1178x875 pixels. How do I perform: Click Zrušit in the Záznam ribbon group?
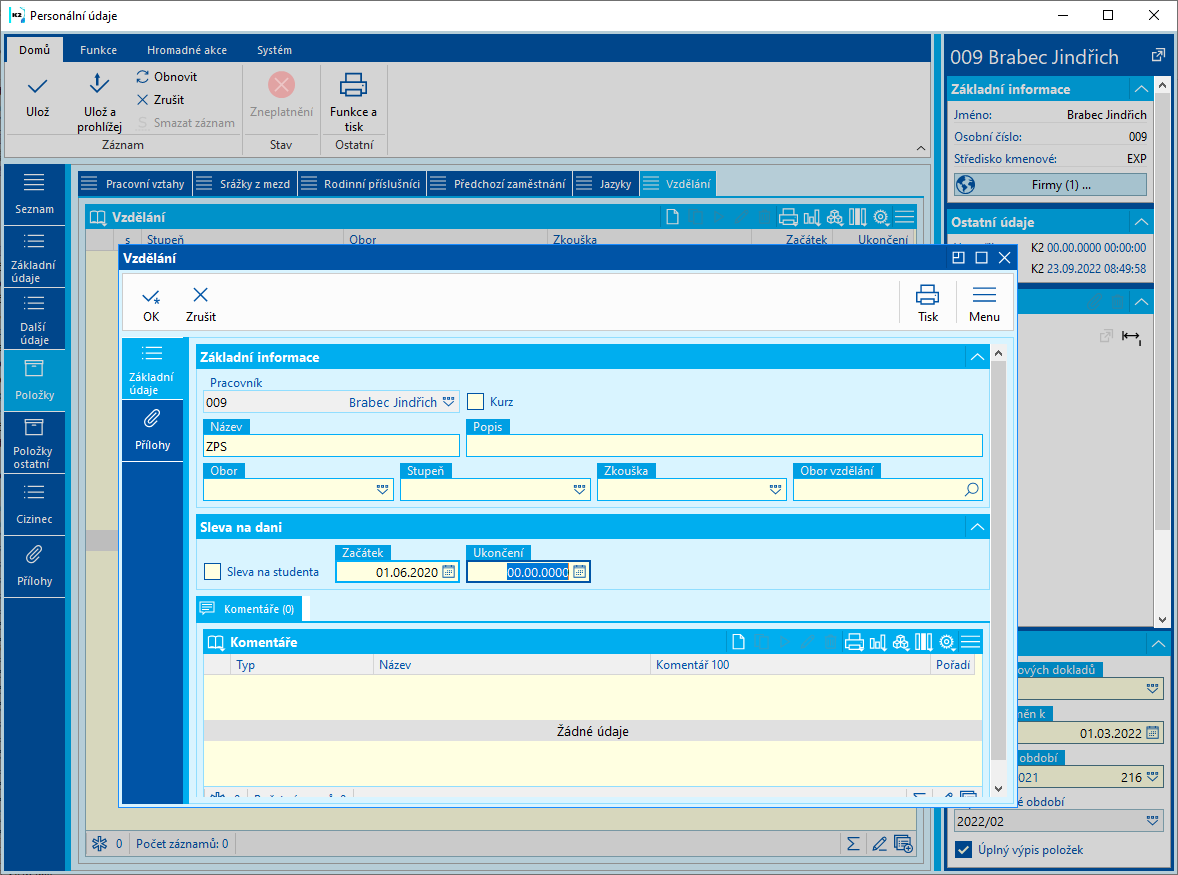coord(161,99)
